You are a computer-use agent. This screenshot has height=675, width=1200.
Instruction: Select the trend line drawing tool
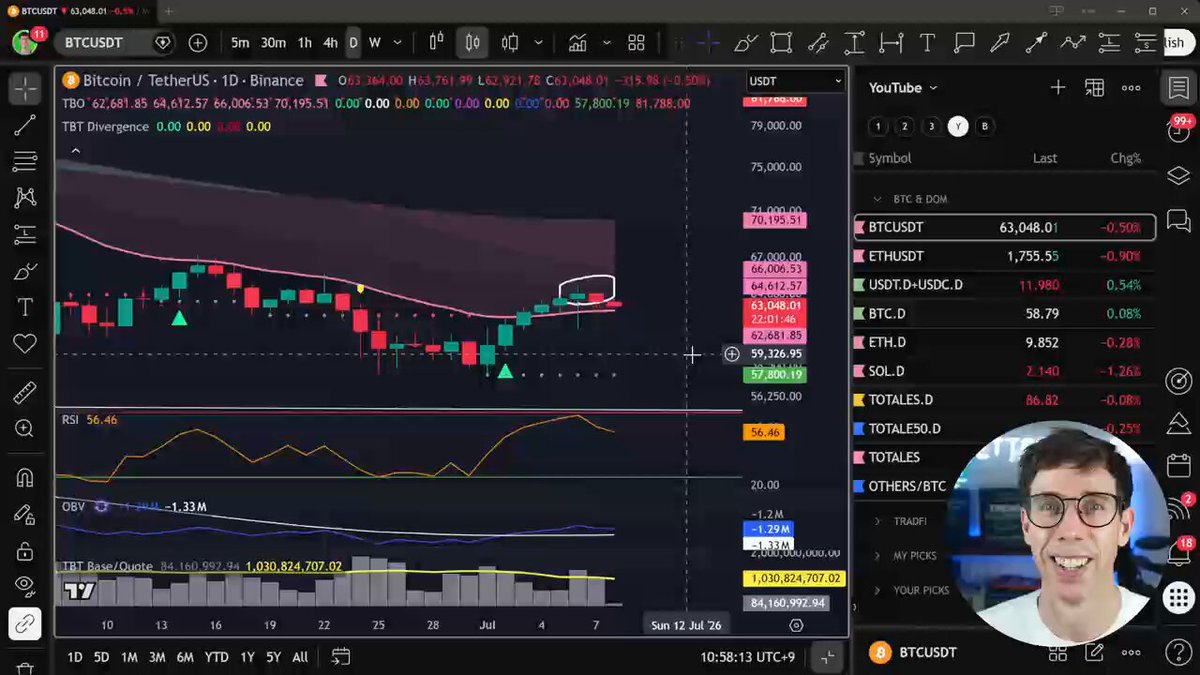pyautogui.click(x=25, y=125)
